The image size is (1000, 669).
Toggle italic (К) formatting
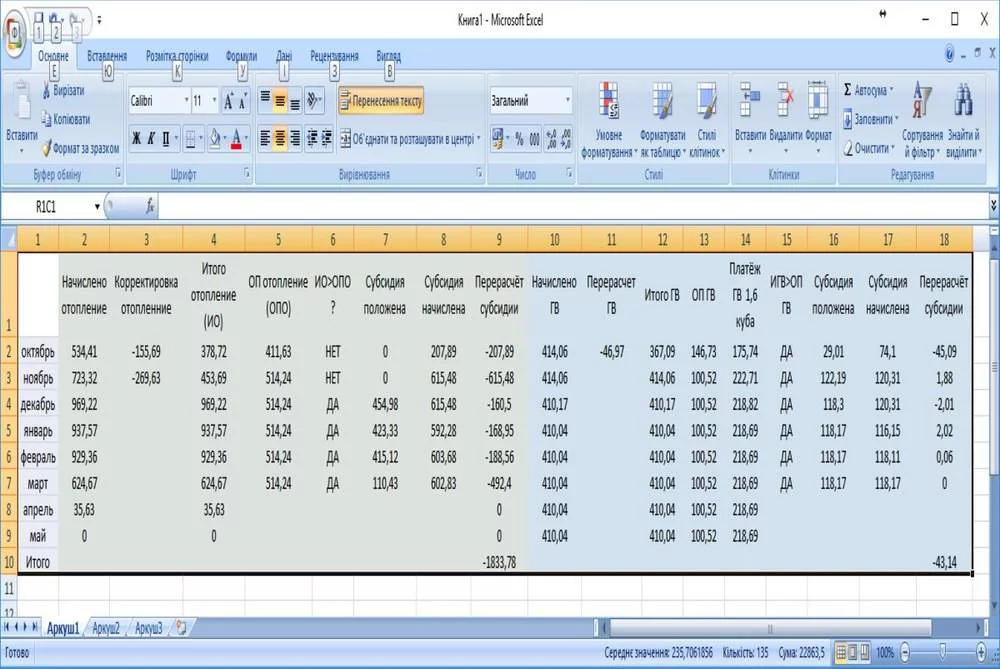click(151, 138)
